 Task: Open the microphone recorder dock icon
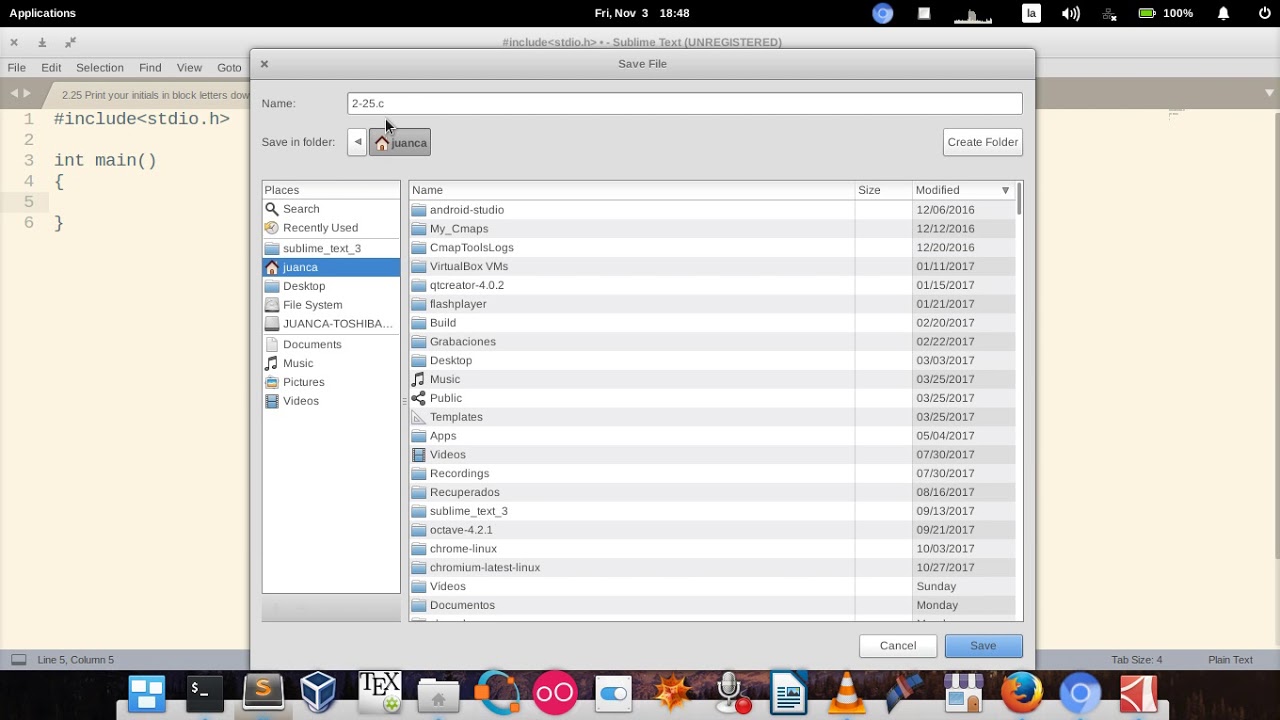(733, 693)
